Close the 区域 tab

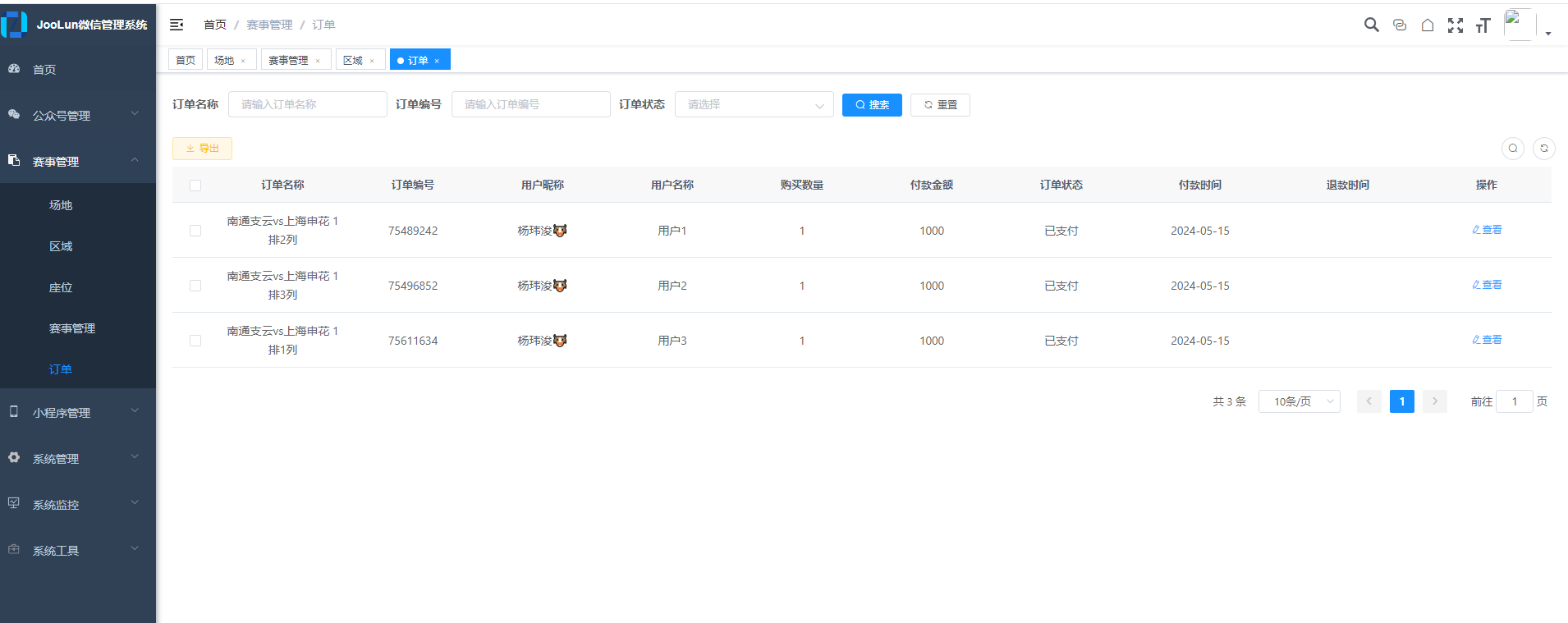click(x=372, y=61)
